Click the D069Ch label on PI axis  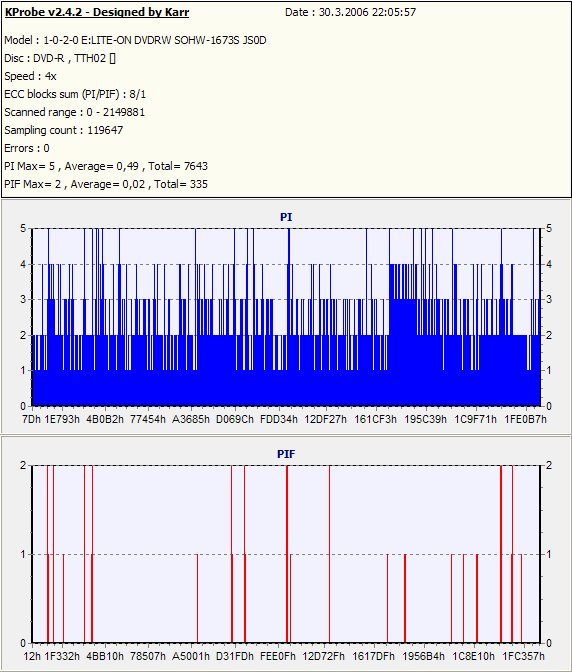point(234,419)
